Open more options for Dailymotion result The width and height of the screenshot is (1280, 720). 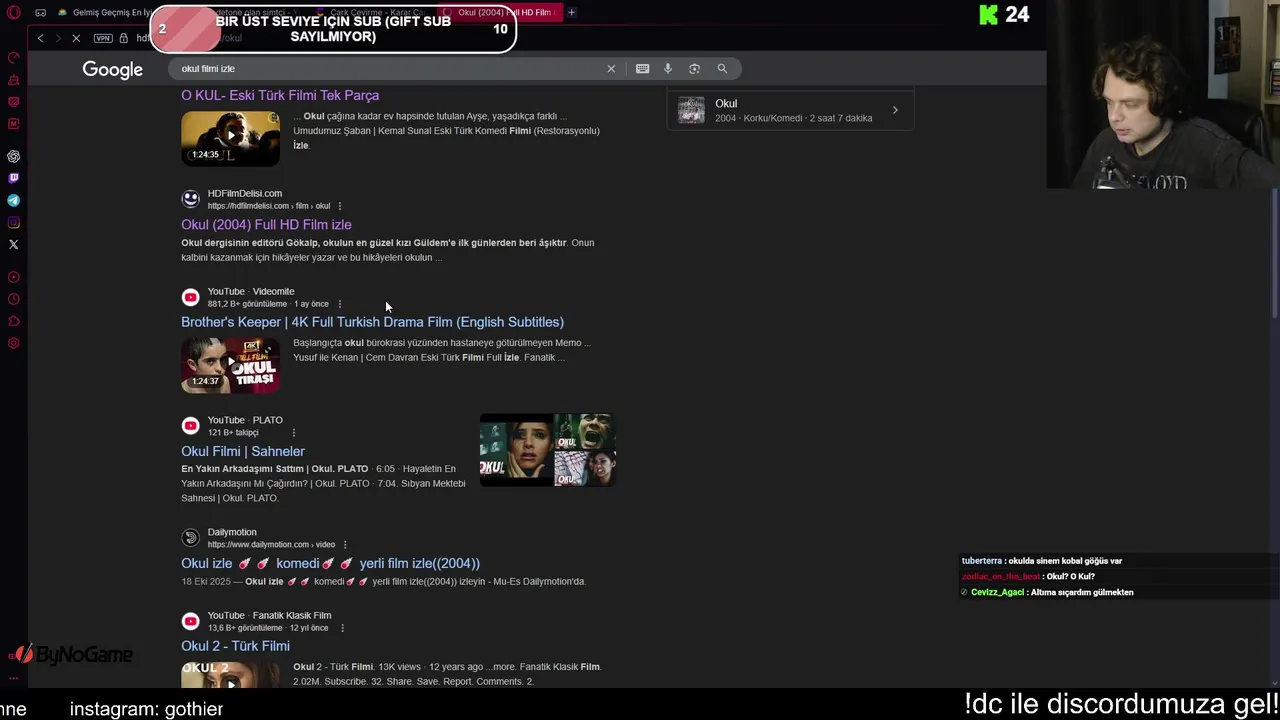345,545
